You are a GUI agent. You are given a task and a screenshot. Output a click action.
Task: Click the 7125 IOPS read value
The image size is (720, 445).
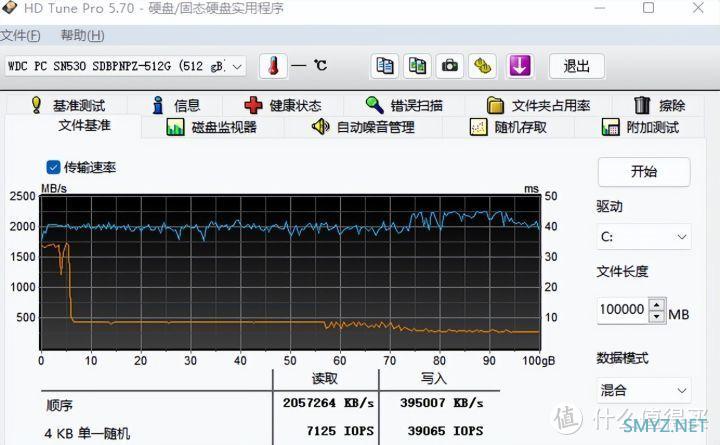tap(340, 431)
